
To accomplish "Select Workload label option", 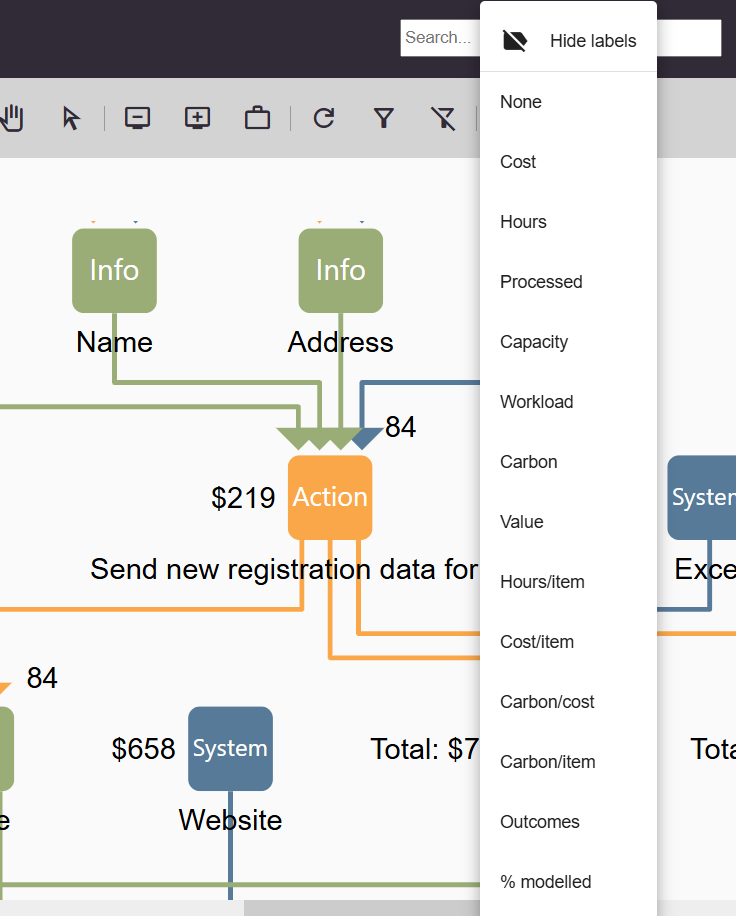I will click(x=568, y=402).
